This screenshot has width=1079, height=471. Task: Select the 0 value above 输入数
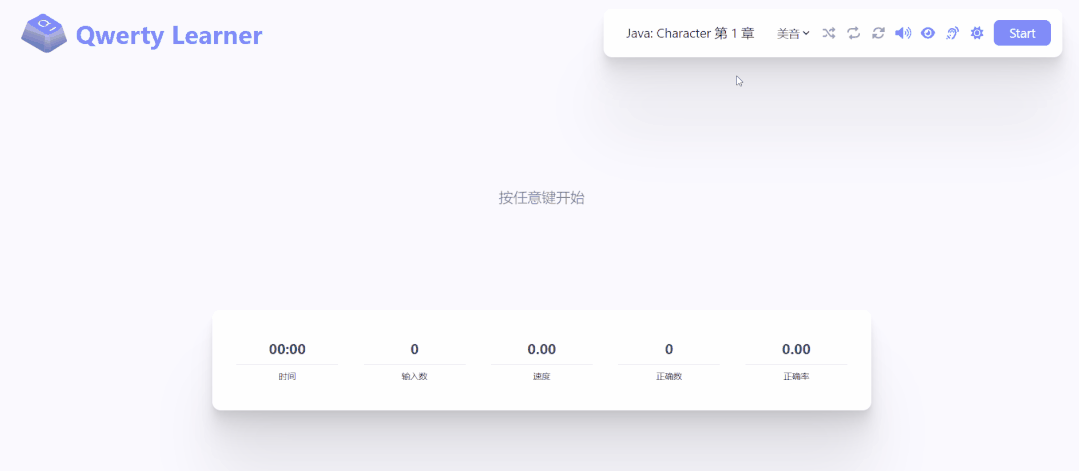(414, 349)
